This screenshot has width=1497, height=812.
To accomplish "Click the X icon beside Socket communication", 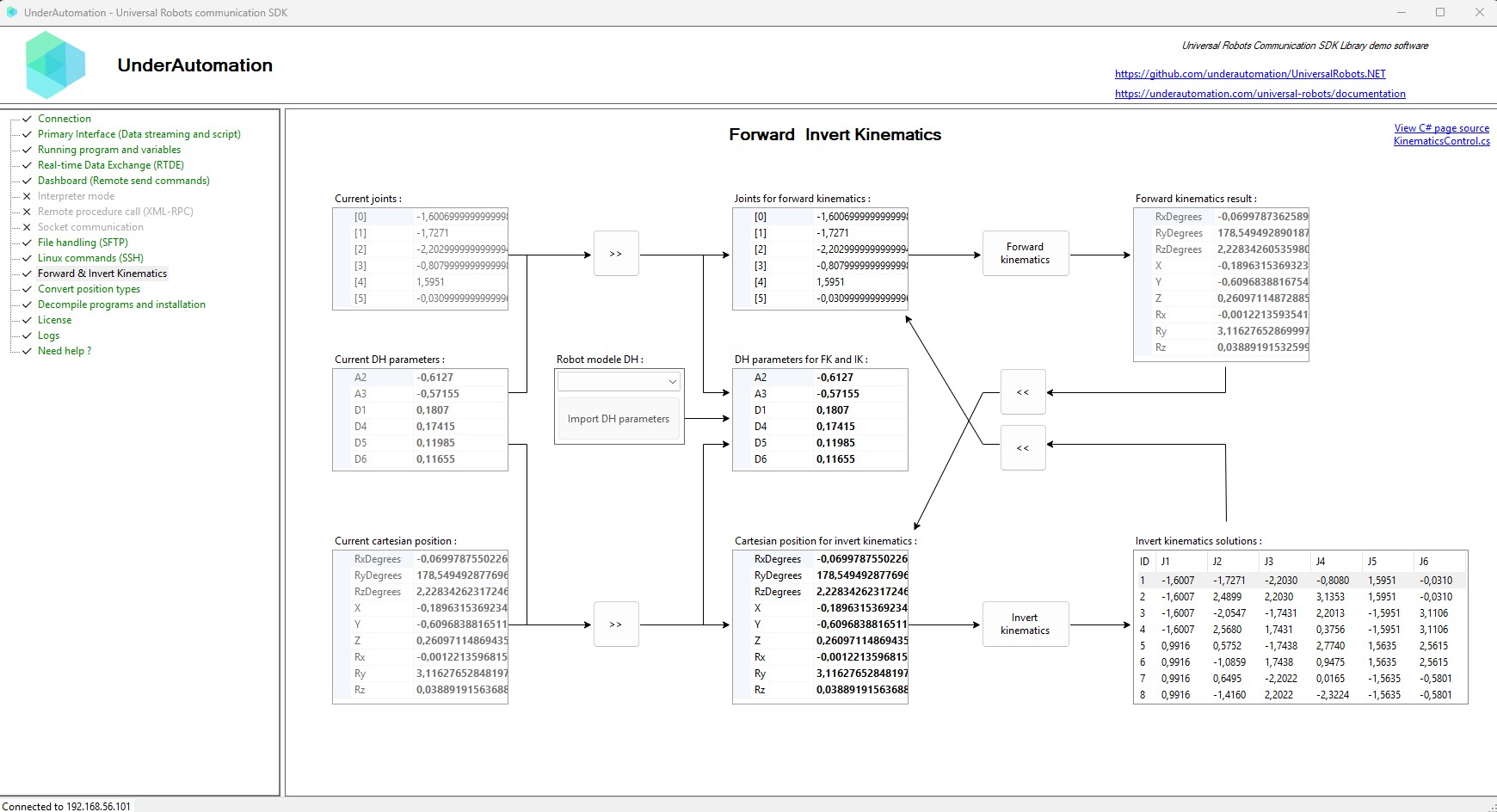I will [27, 227].
